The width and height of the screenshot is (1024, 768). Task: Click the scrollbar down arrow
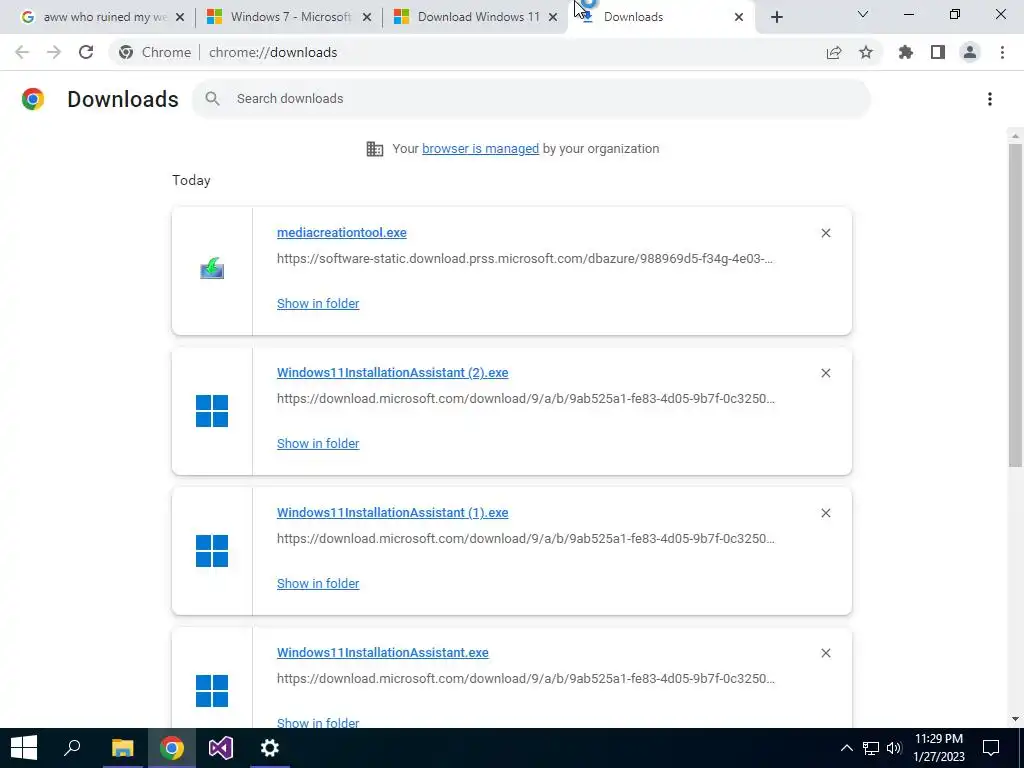tap(1015, 719)
